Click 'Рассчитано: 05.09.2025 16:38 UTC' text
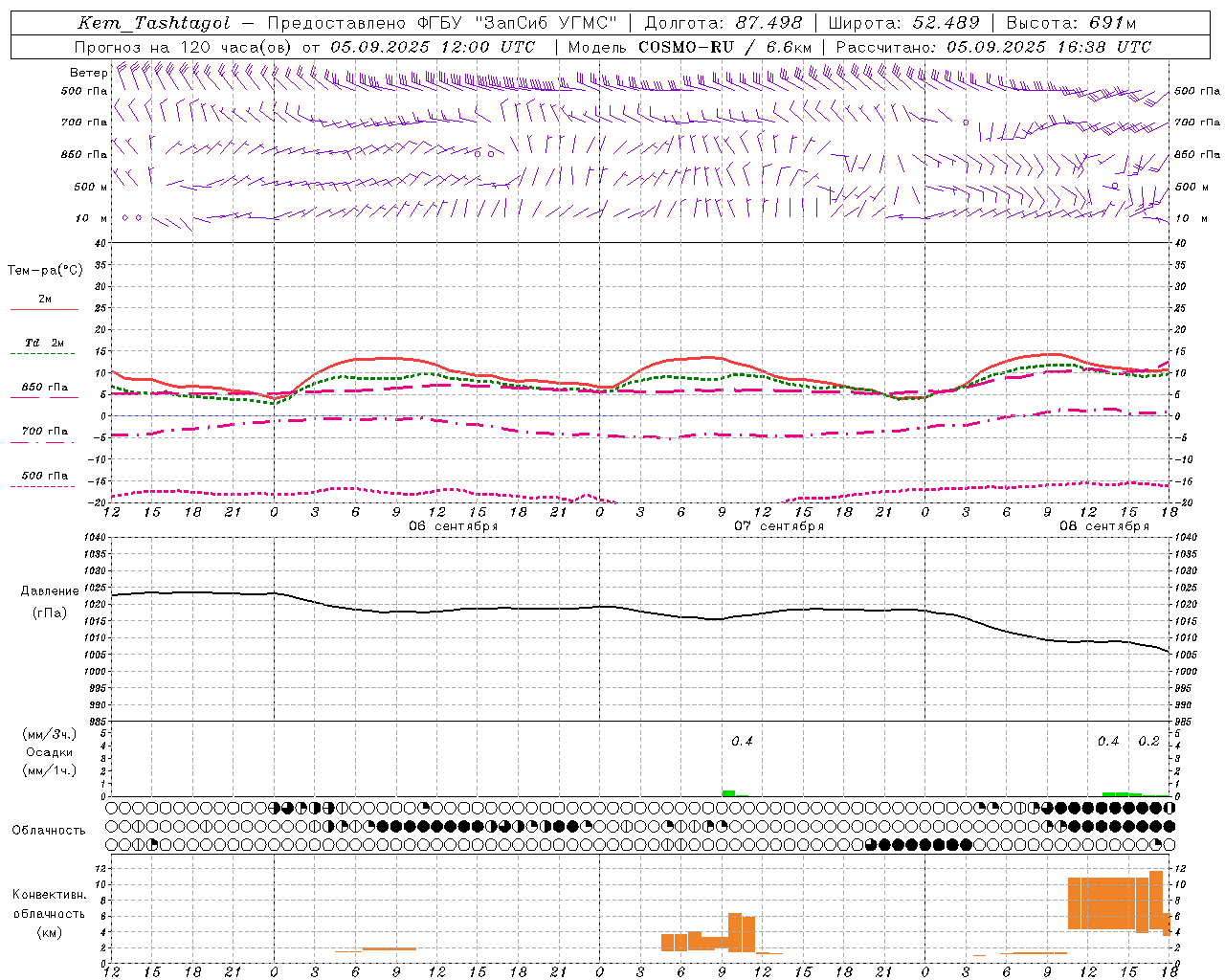1225x980 pixels. point(993,47)
